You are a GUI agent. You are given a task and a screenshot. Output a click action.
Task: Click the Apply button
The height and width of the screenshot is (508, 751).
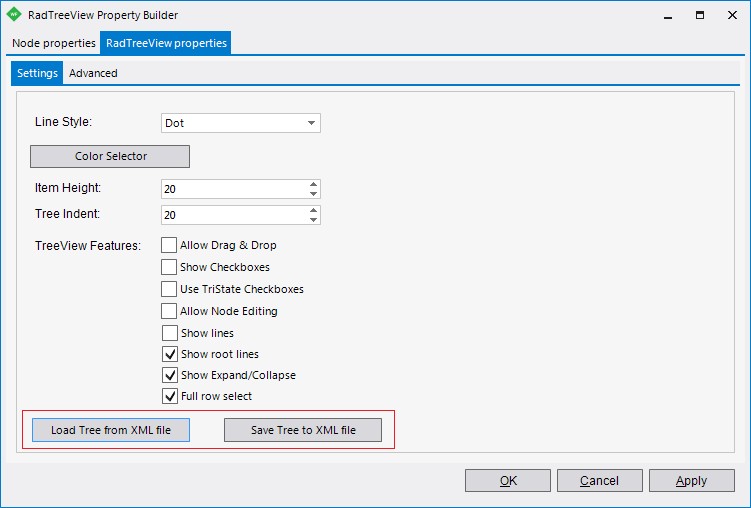[692, 480]
